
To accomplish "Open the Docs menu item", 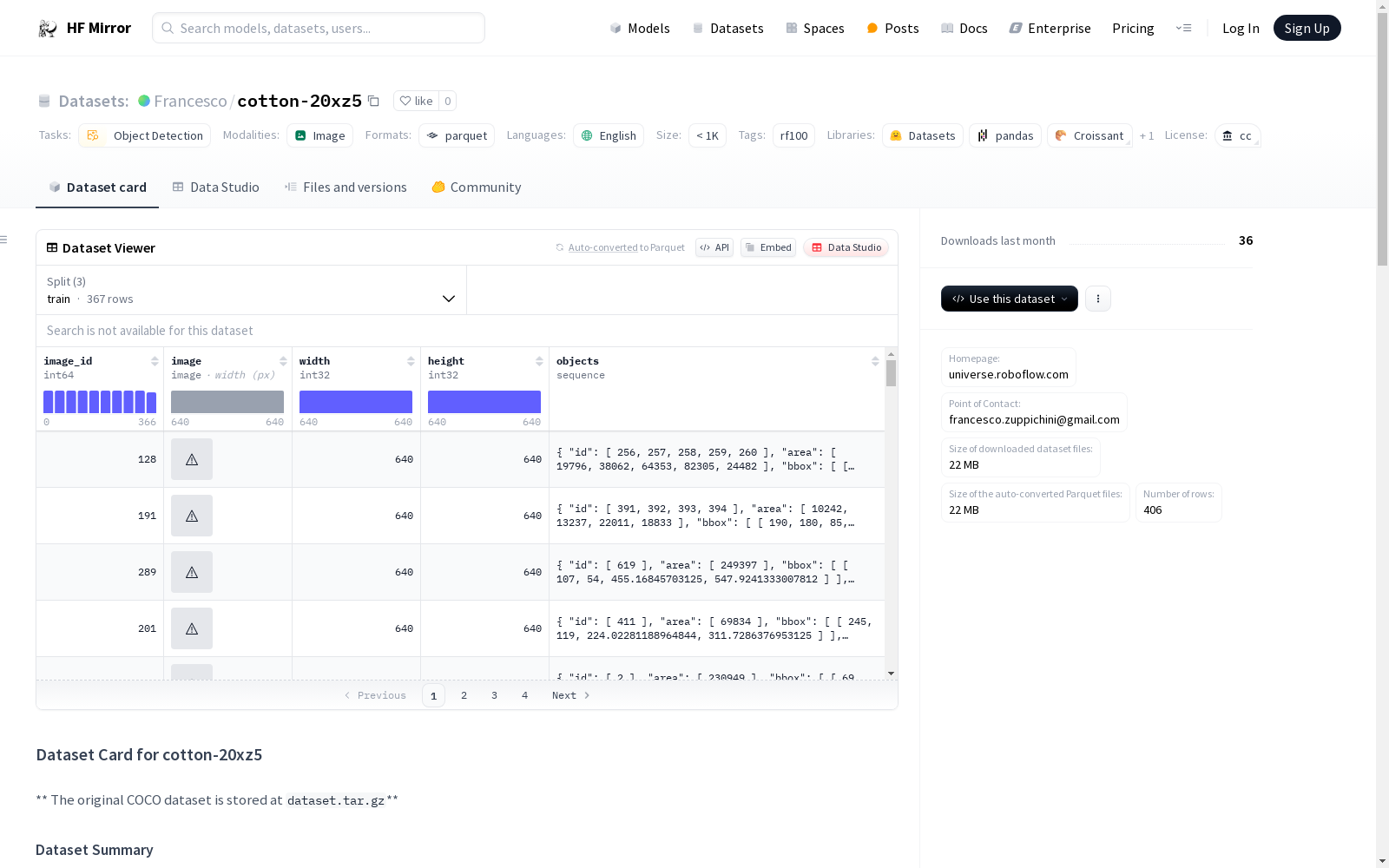I will pyautogui.click(x=964, y=28).
